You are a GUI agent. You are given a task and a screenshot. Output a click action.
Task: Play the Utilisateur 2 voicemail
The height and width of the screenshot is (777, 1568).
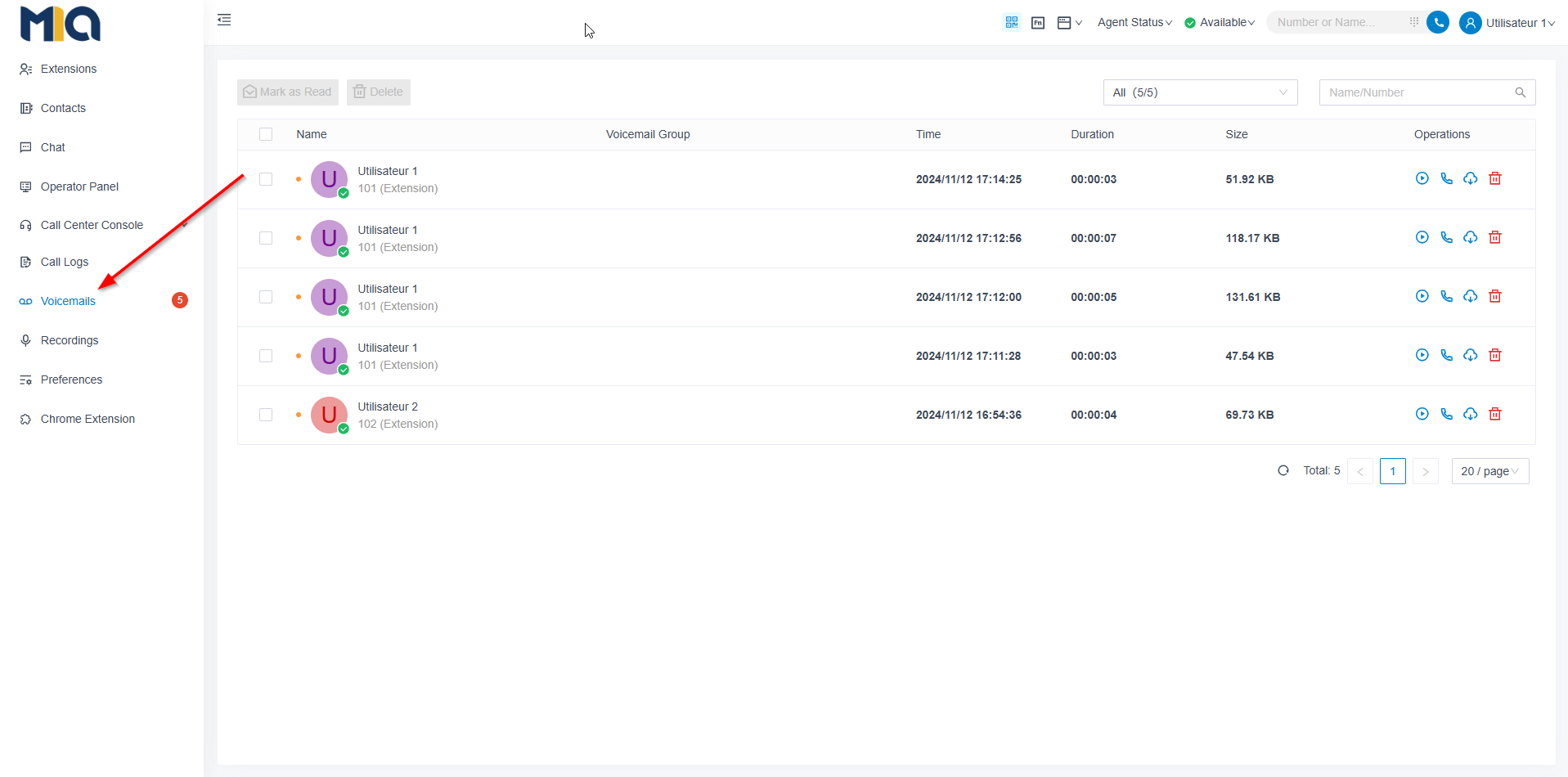coord(1422,414)
